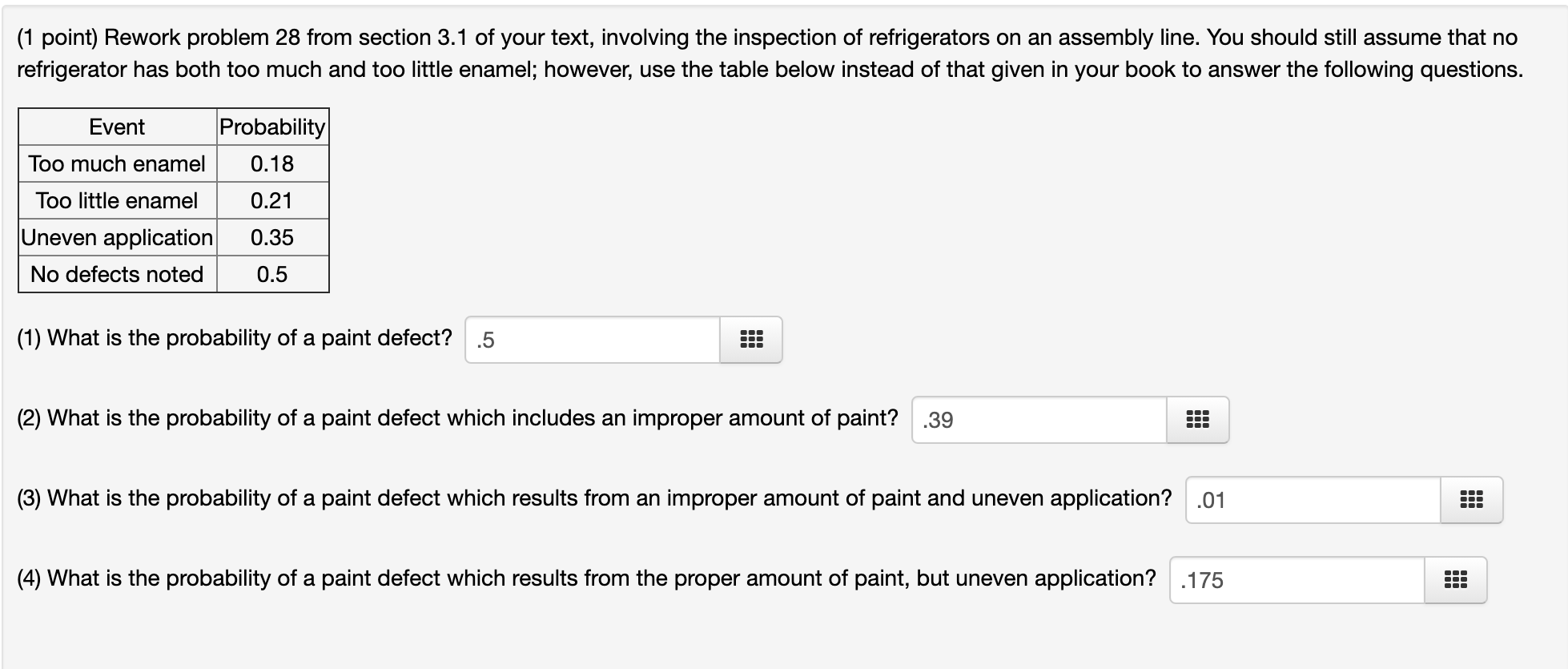Select the 0.35 probability value
The width and height of the screenshot is (1568, 669).
[x=272, y=237]
